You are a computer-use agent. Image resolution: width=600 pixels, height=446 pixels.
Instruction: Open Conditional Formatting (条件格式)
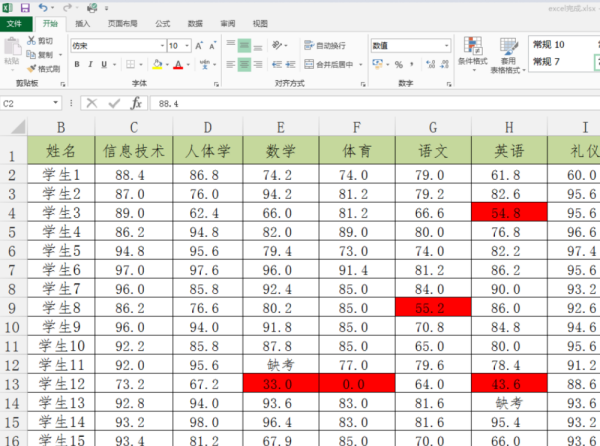click(472, 55)
